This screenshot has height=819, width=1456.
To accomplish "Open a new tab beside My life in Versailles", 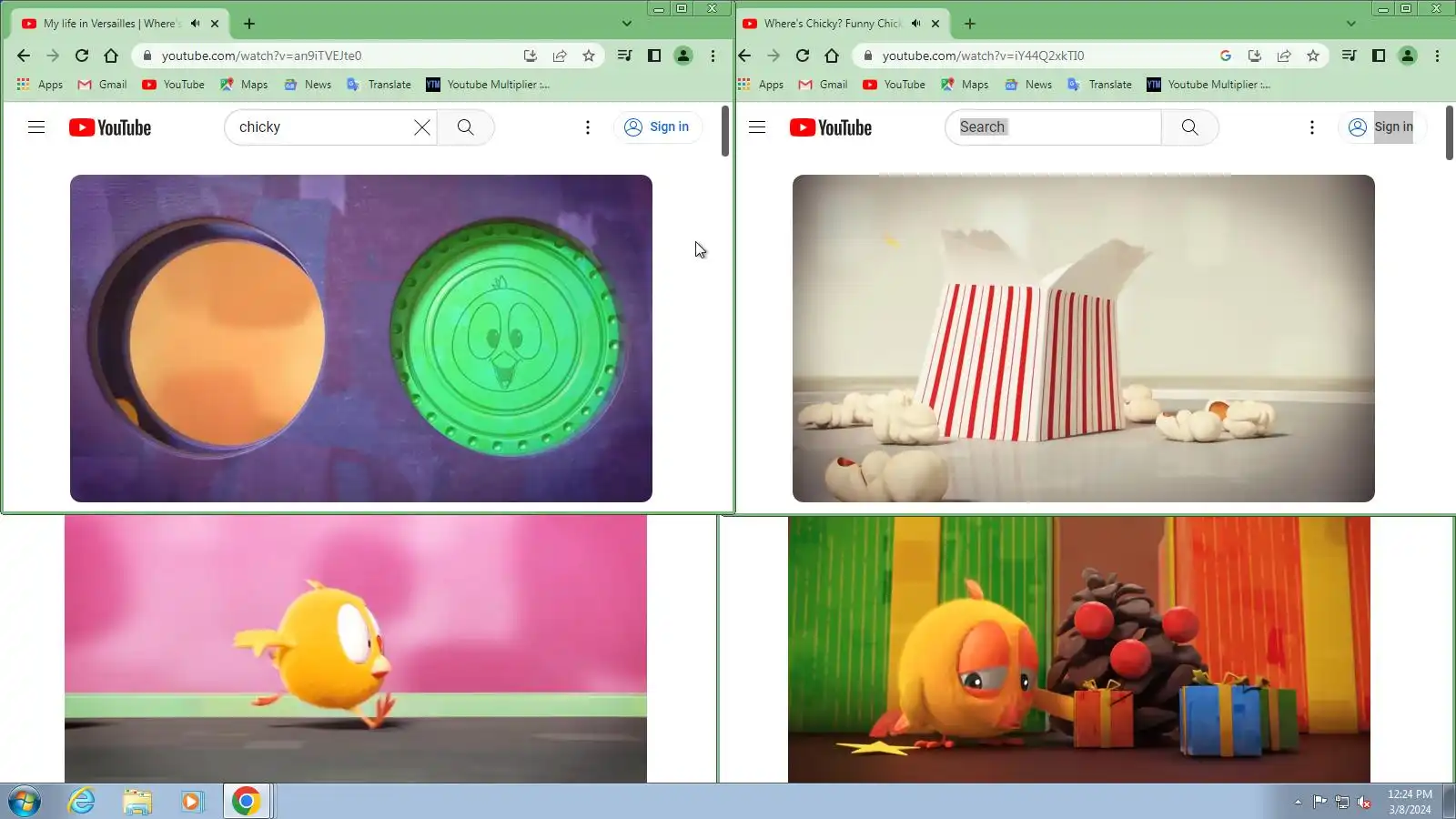I will click(x=249, y=24).
